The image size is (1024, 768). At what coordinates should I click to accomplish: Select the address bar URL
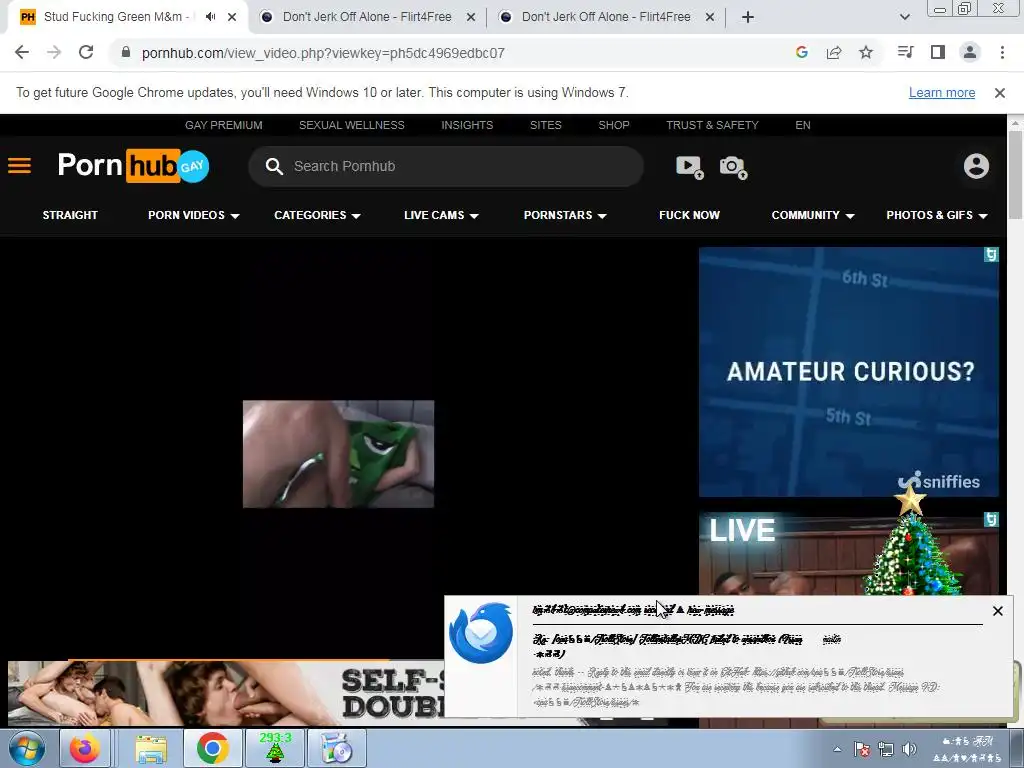pyautogui.click(x=323, y=53)
